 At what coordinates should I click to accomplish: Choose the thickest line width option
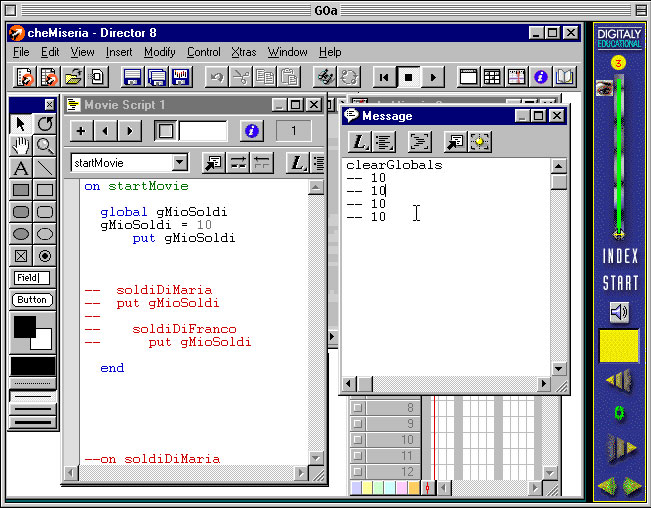33,423
